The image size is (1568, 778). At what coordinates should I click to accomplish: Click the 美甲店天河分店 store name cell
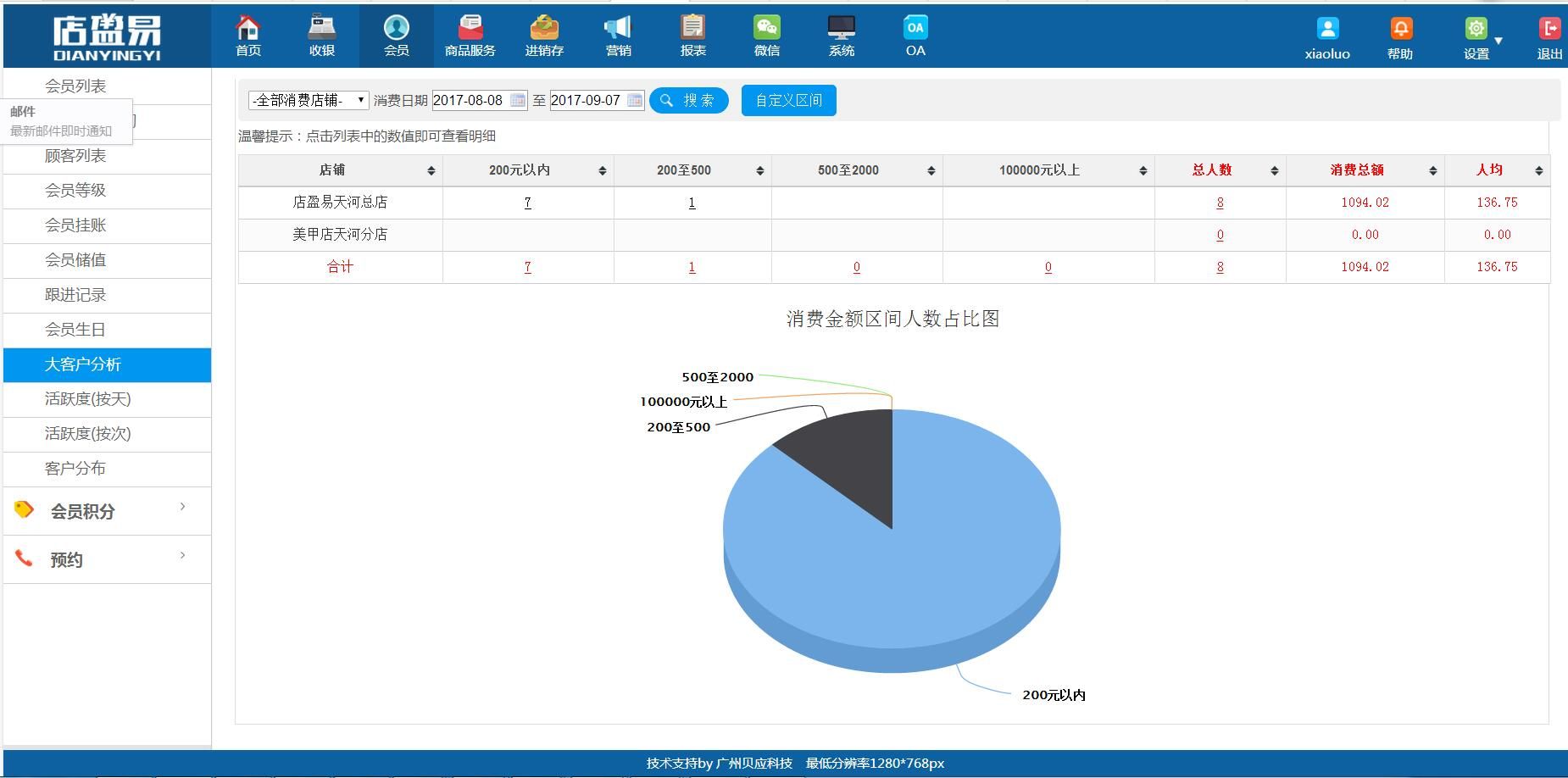pyautogui.click(x=340, y=235)
